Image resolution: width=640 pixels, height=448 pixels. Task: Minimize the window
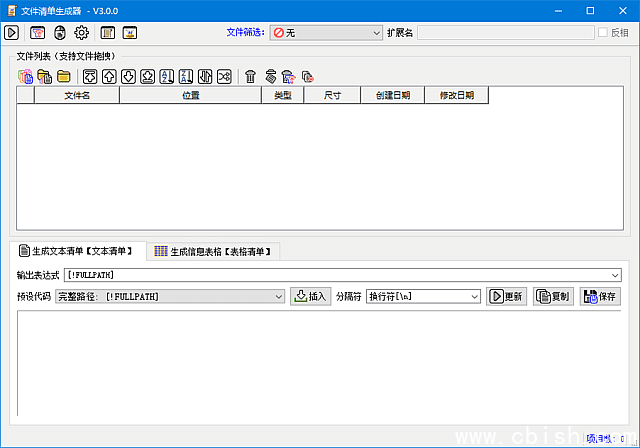558,11
